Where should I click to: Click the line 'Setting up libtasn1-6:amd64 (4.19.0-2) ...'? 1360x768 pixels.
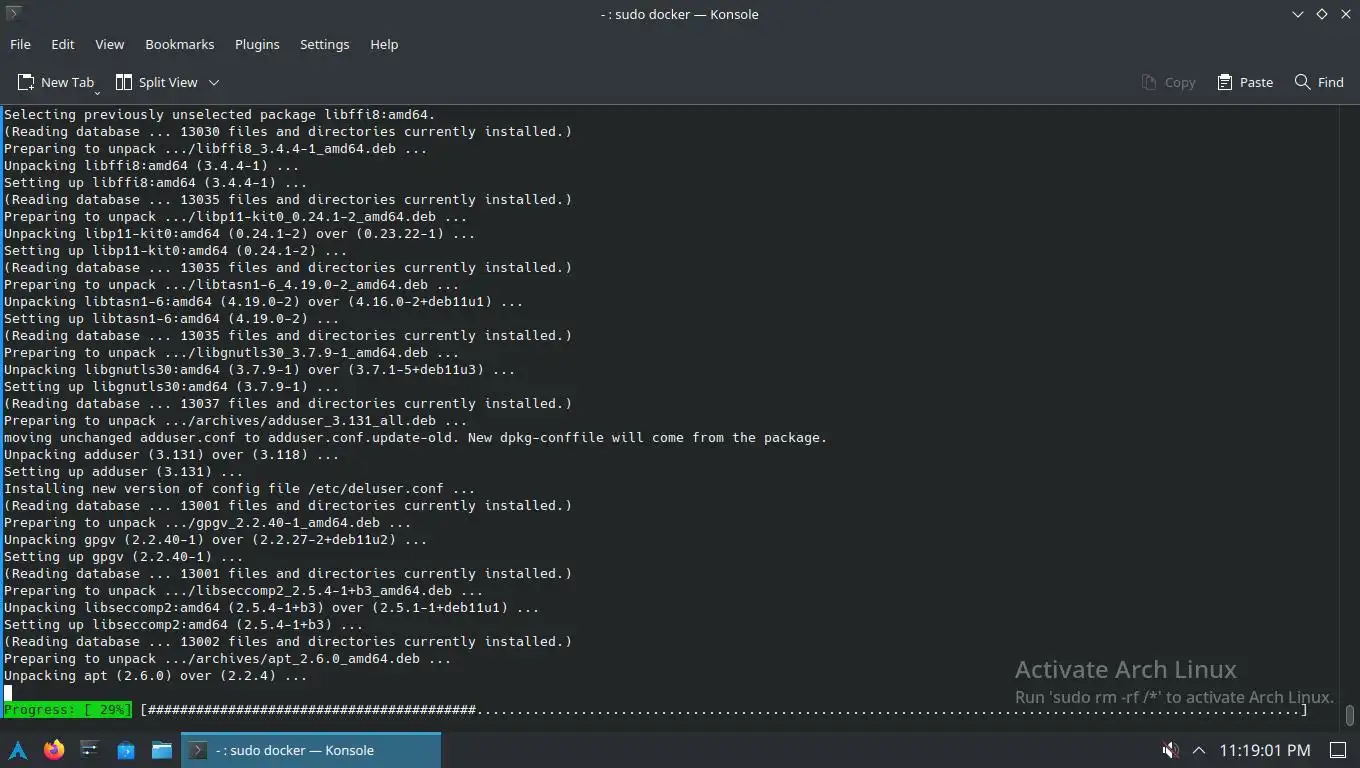(172, 318)
